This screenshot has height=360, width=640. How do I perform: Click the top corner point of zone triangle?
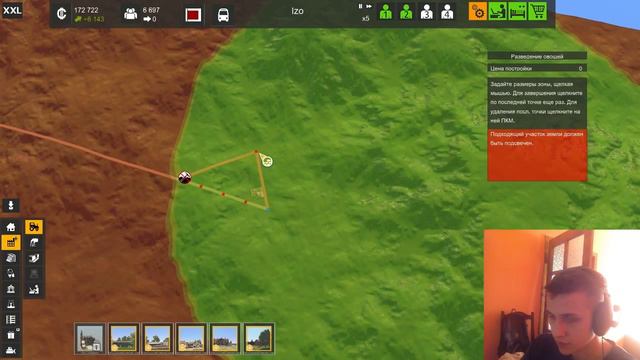256,152
